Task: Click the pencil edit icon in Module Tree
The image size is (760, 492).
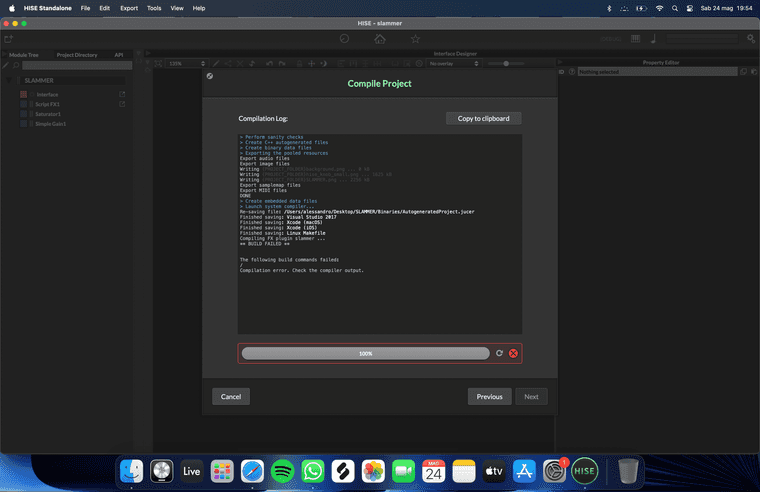Action: [x=6, y=65]
